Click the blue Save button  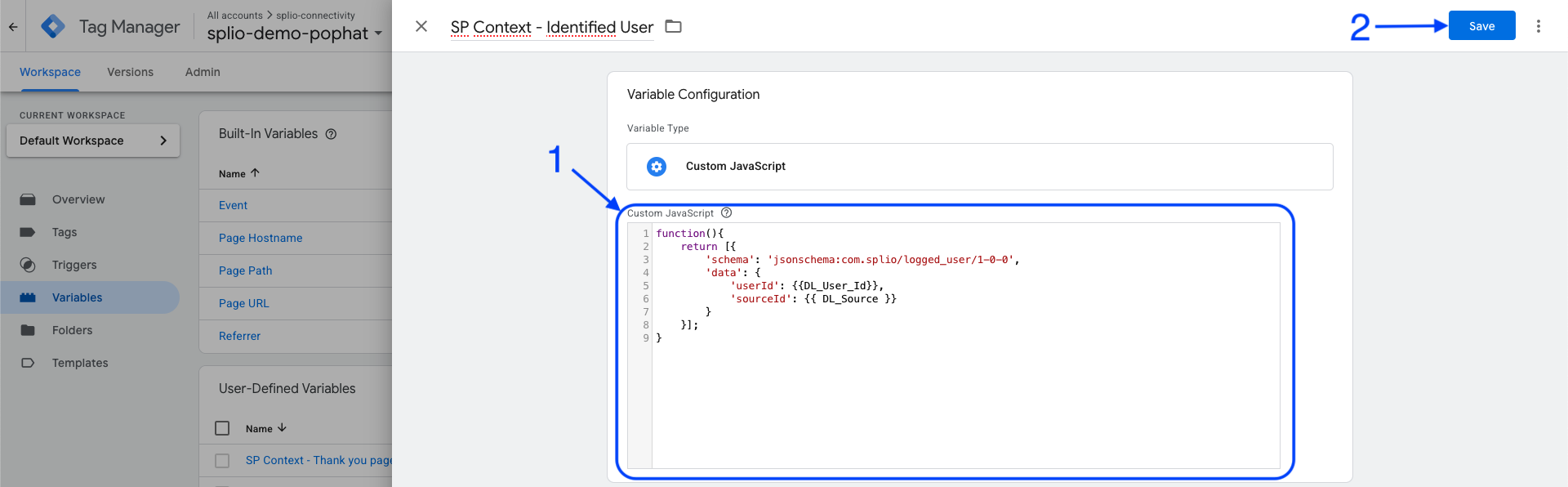pos(1481,25)
